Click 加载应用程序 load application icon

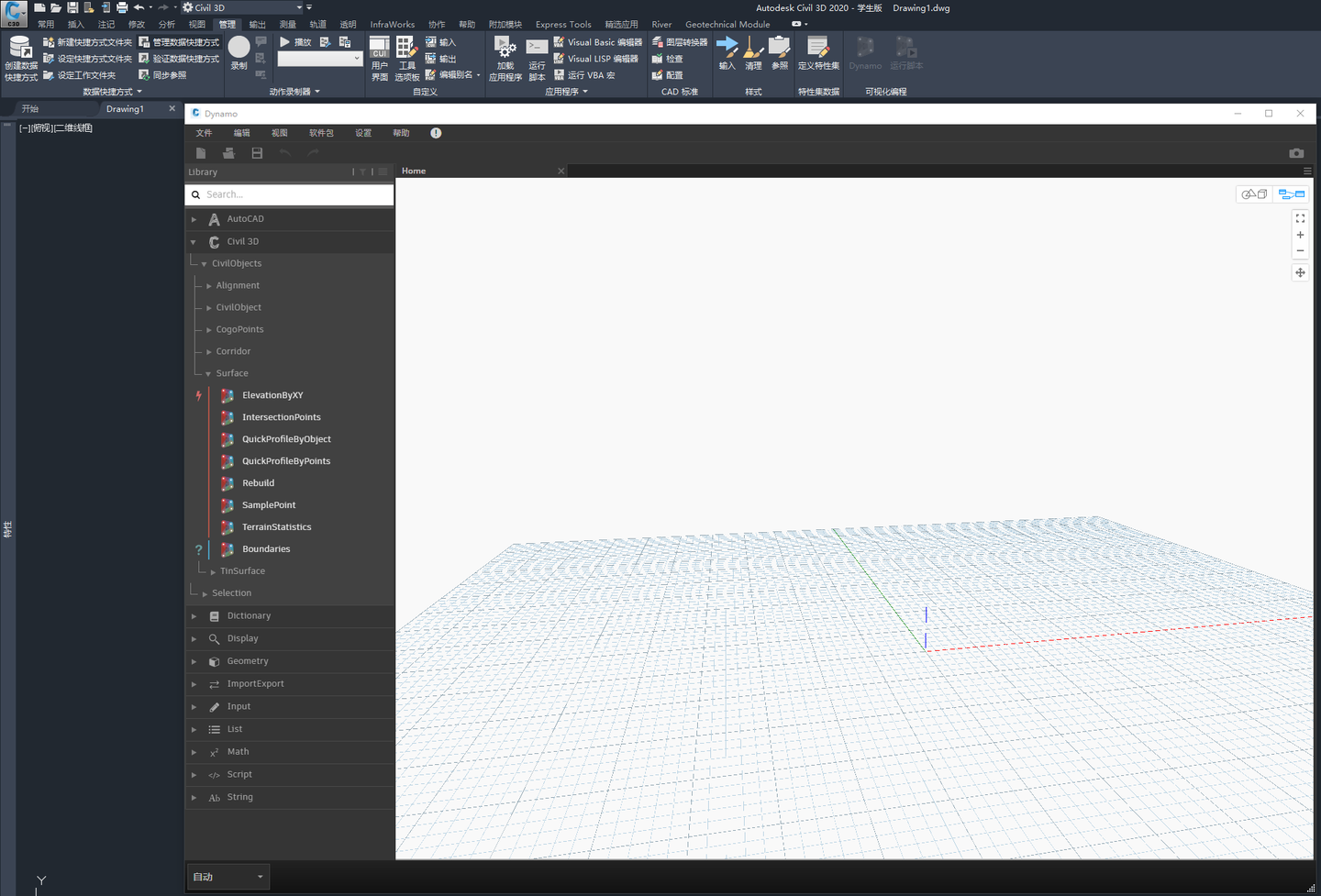pyautogui.click(x=505, y=59)
